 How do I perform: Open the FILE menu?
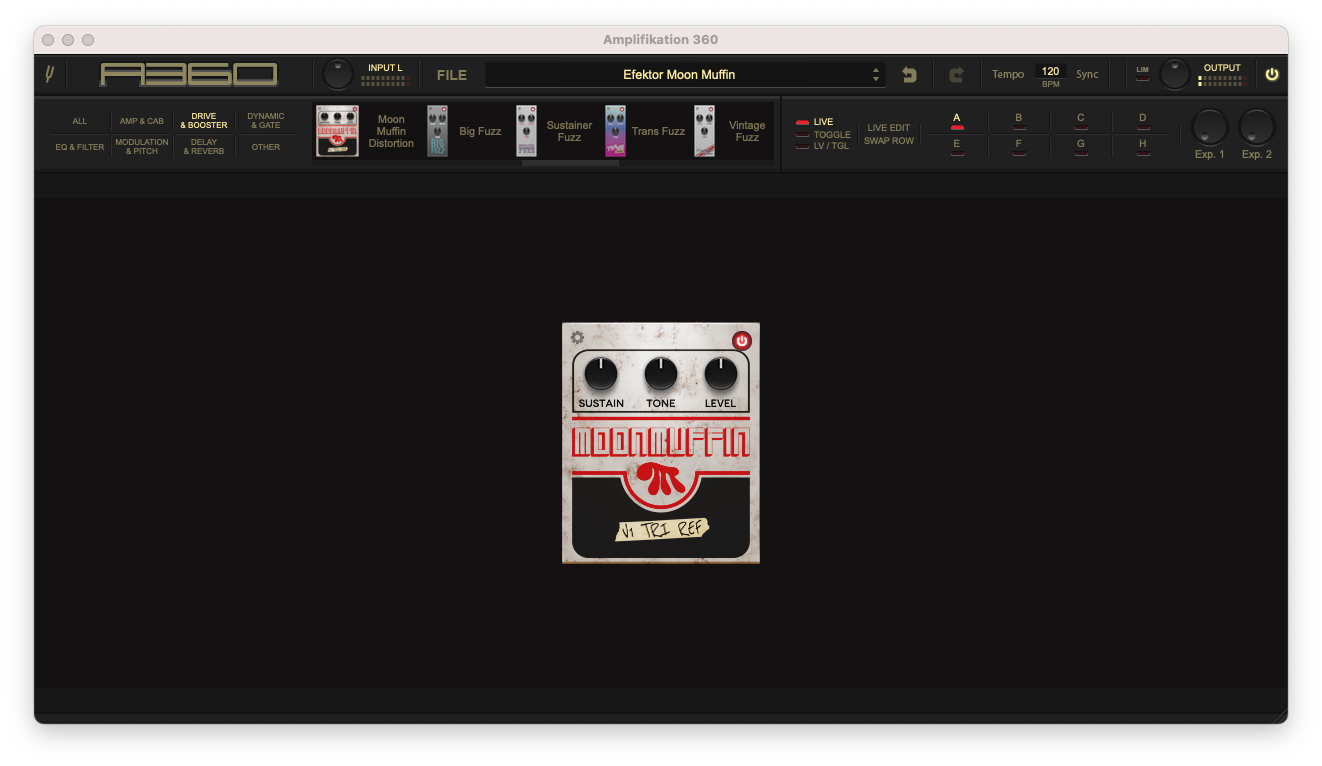[x=452, y=75]
